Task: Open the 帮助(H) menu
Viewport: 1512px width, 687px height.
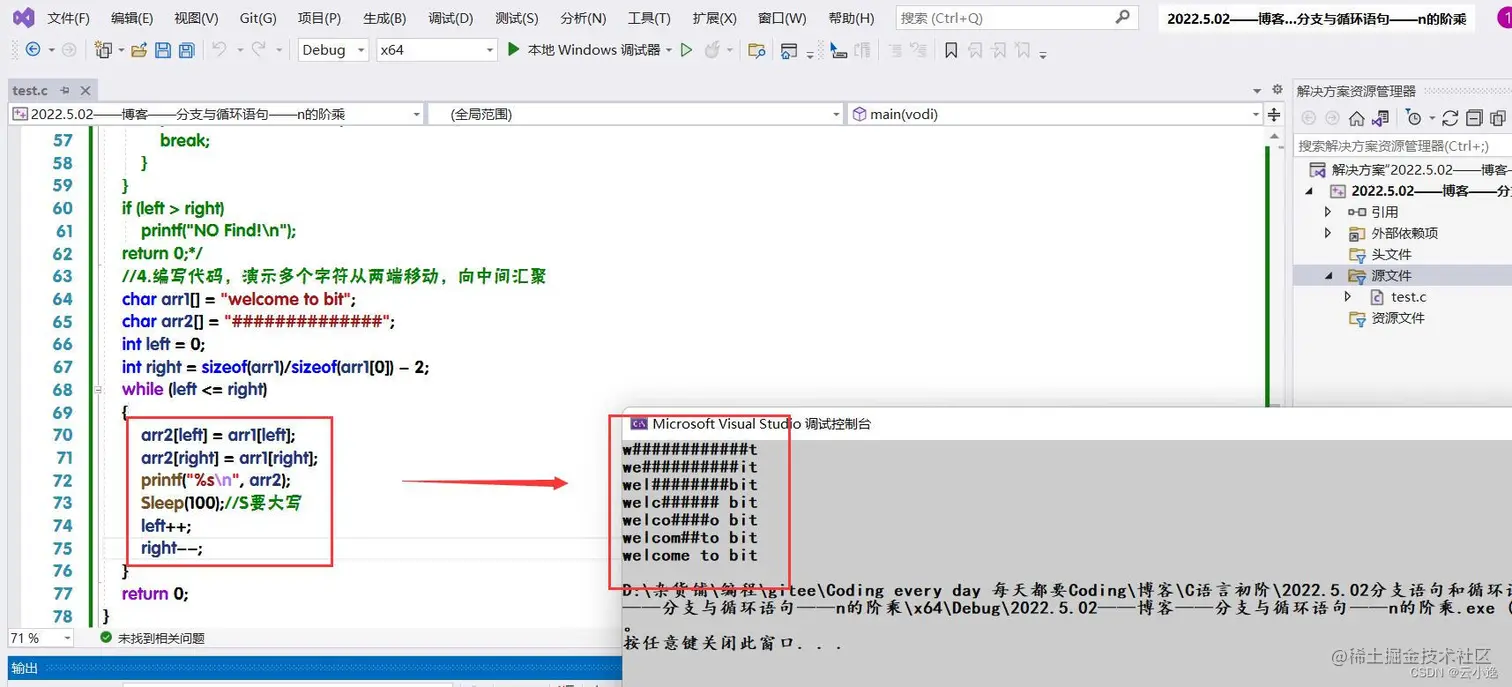Action: click(x=851, y=18)
